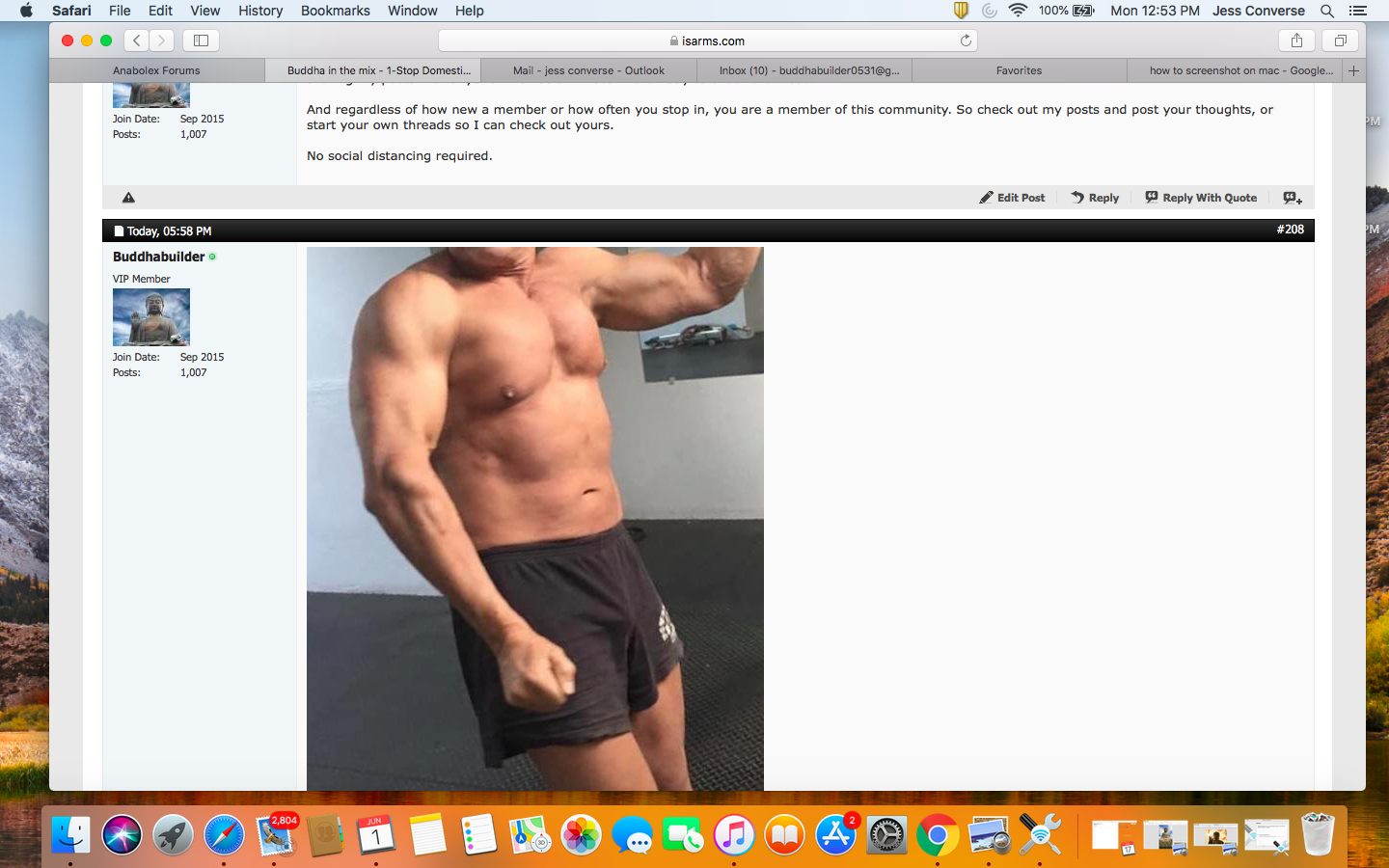Click the Buddhabuilder username link

(158, 257)
